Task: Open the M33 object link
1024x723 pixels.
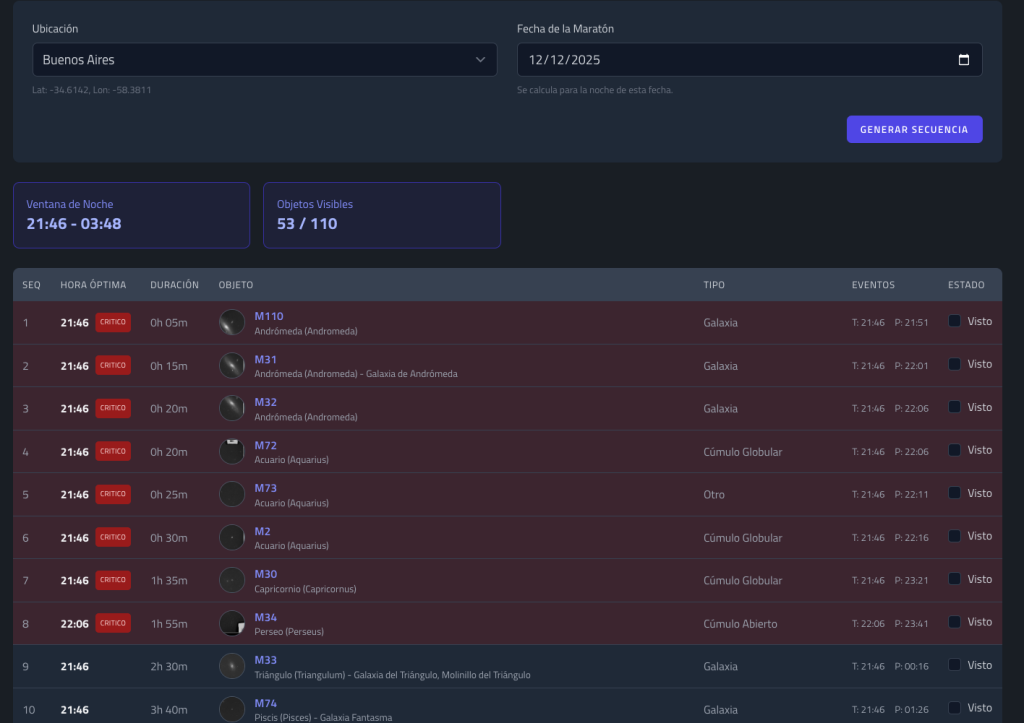Action: click(265, 660)
